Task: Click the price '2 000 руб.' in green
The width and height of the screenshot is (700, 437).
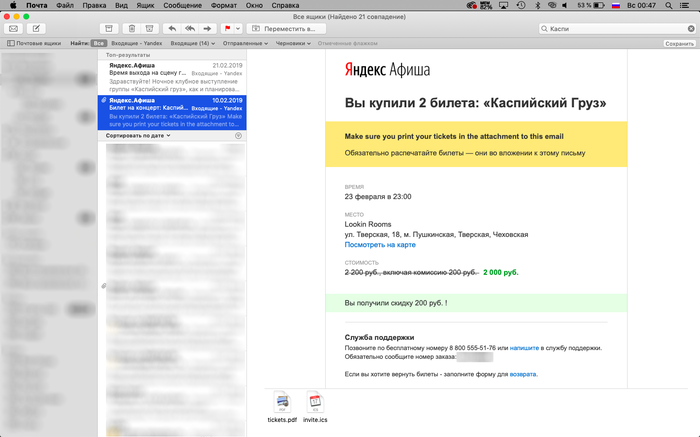Action: coord(500,272)
